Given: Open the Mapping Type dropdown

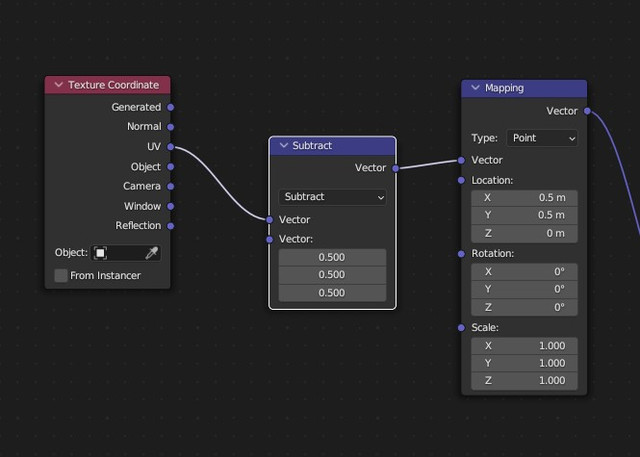Looking at the screenshot, I should [x=542, y=138].
